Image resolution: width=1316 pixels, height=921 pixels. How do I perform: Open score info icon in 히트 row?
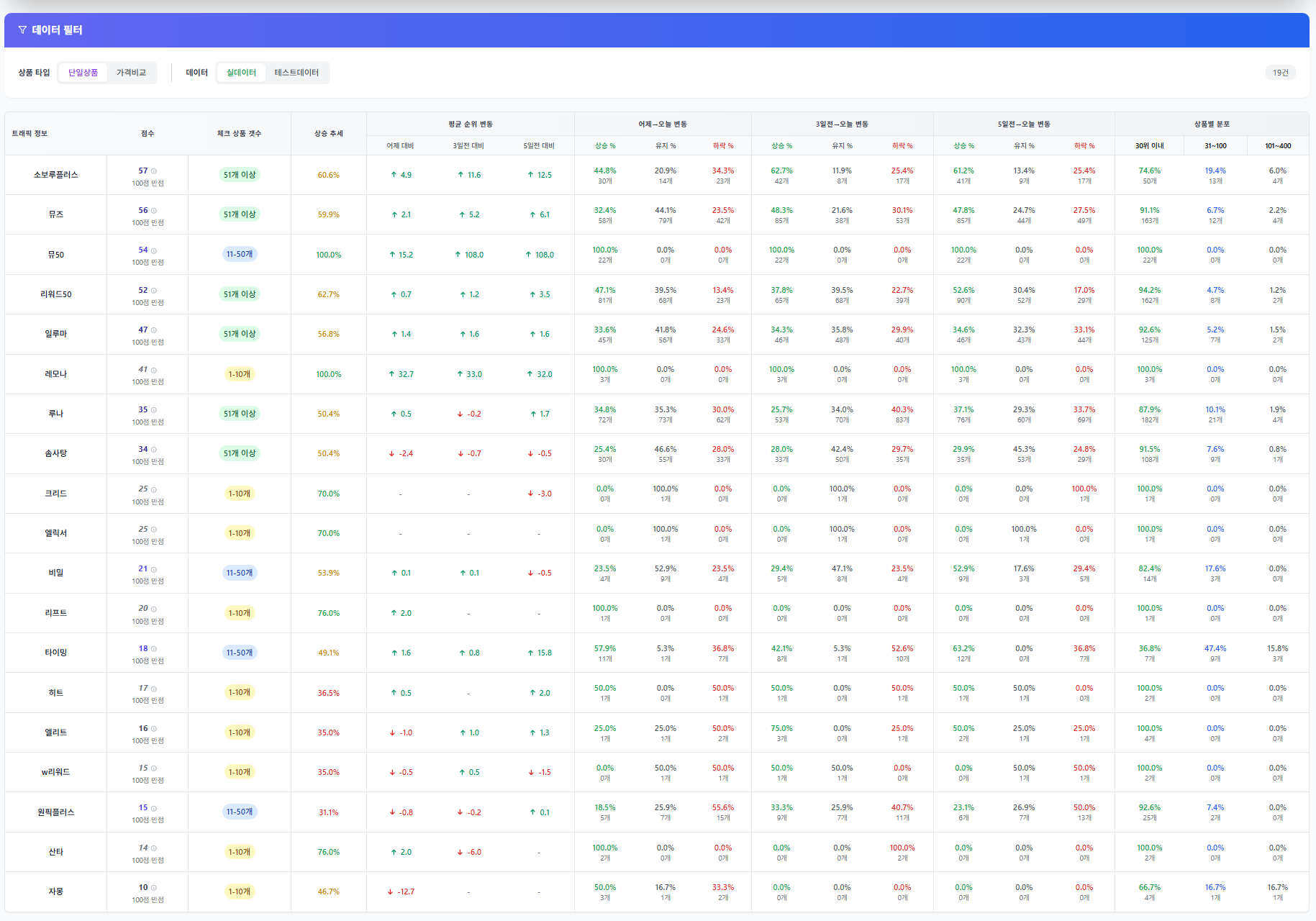154,689
